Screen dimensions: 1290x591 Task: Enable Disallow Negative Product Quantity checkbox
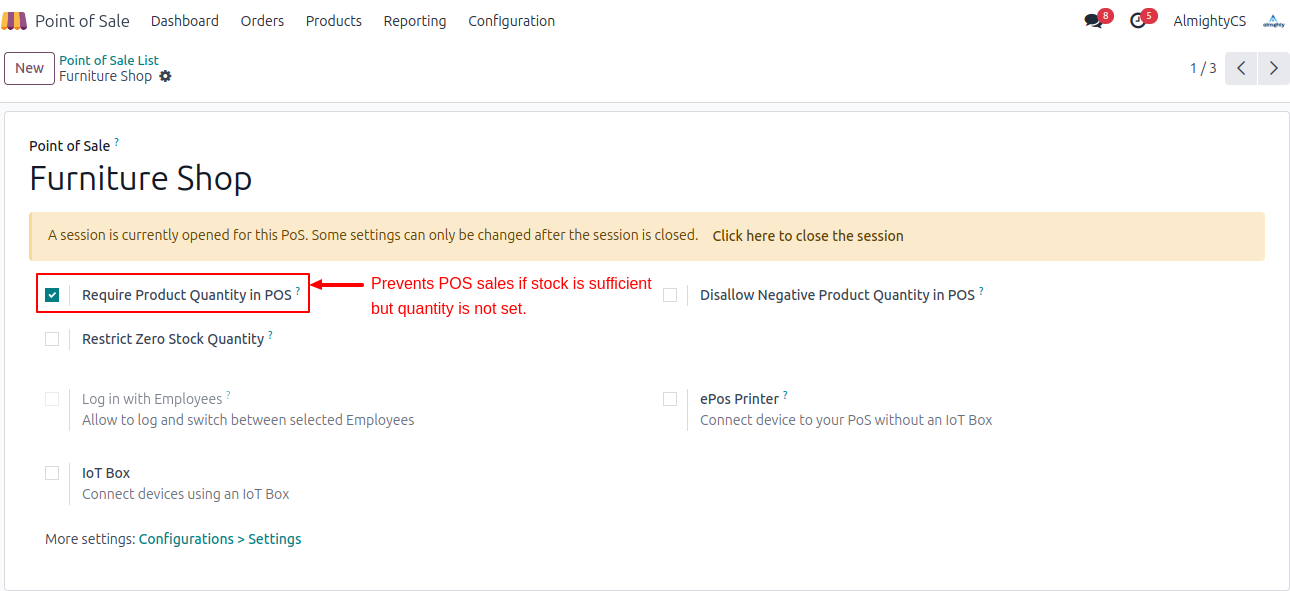click(670, 295)
